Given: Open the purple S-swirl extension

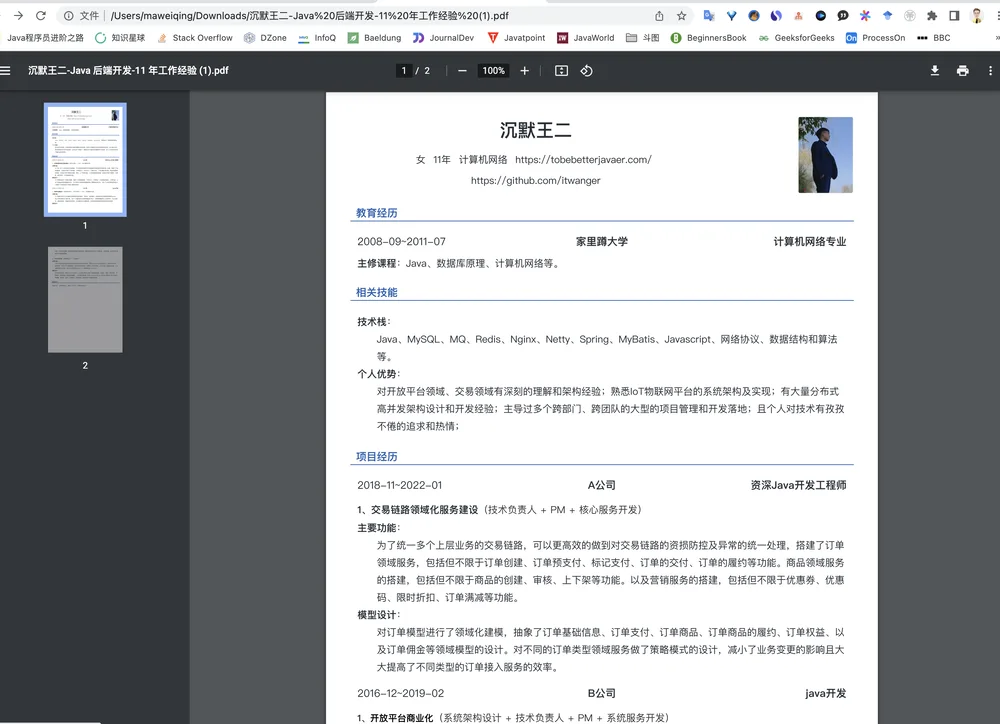Looking at the screenshot, I should point(776,15).
